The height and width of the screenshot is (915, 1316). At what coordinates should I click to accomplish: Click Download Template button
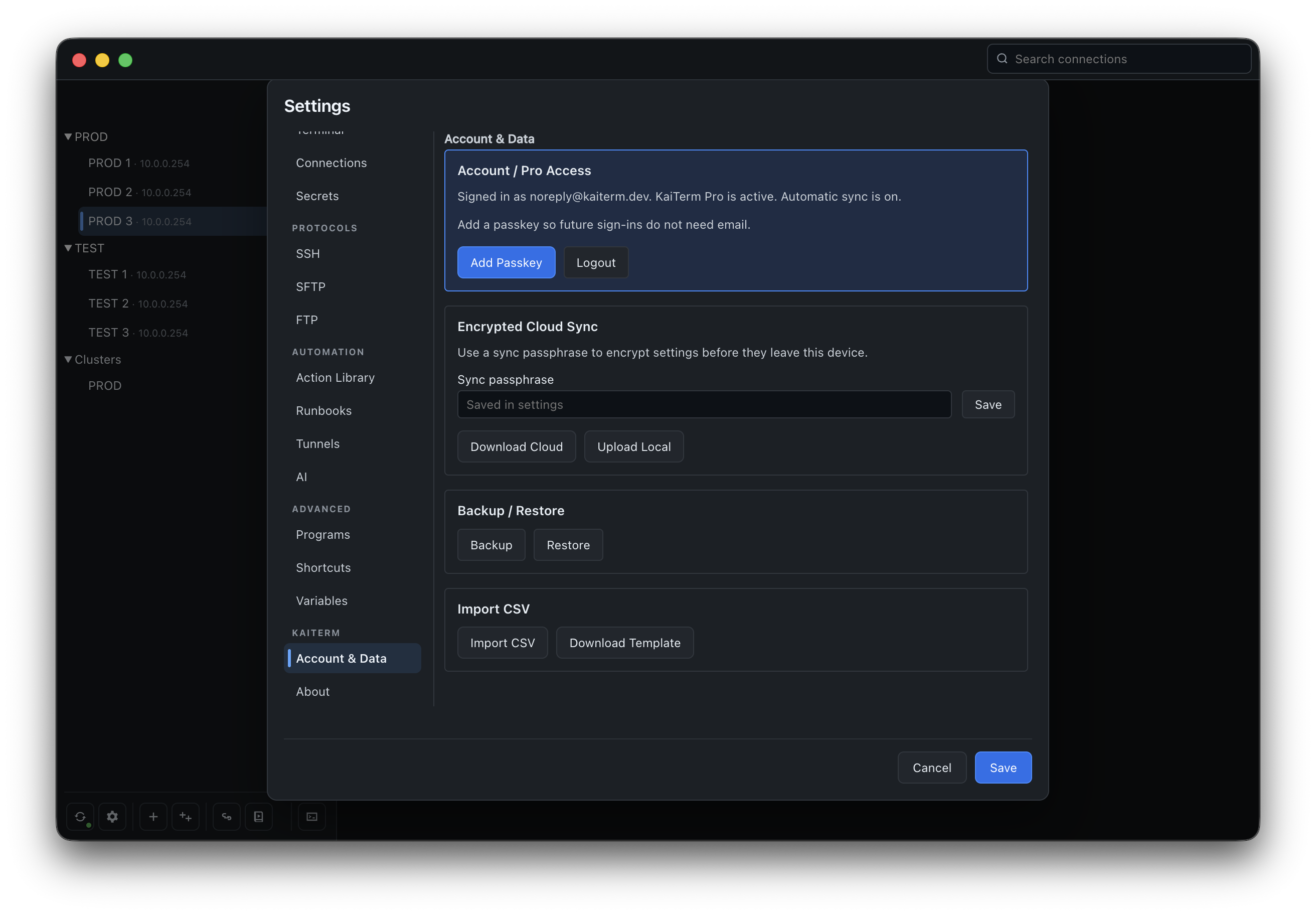pyautogui.click(x=625, y=643)
